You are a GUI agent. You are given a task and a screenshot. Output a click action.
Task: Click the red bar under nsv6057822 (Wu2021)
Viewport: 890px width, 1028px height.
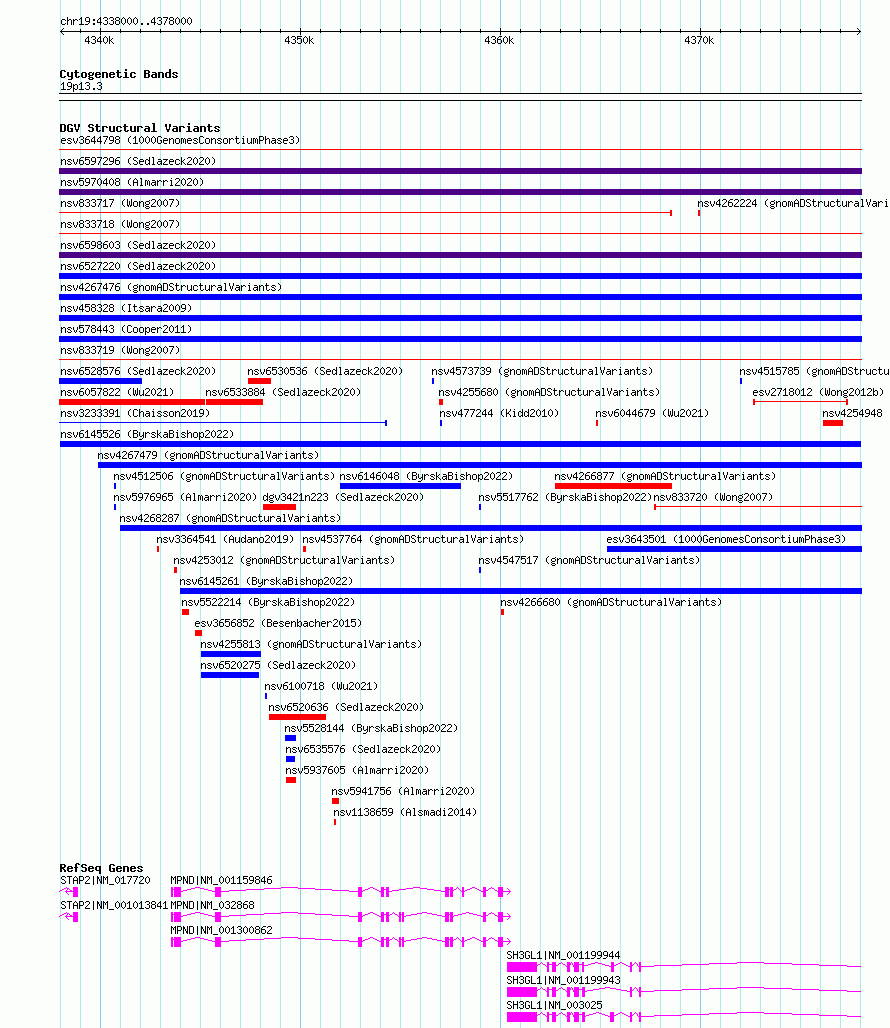[x=132, y=402]
